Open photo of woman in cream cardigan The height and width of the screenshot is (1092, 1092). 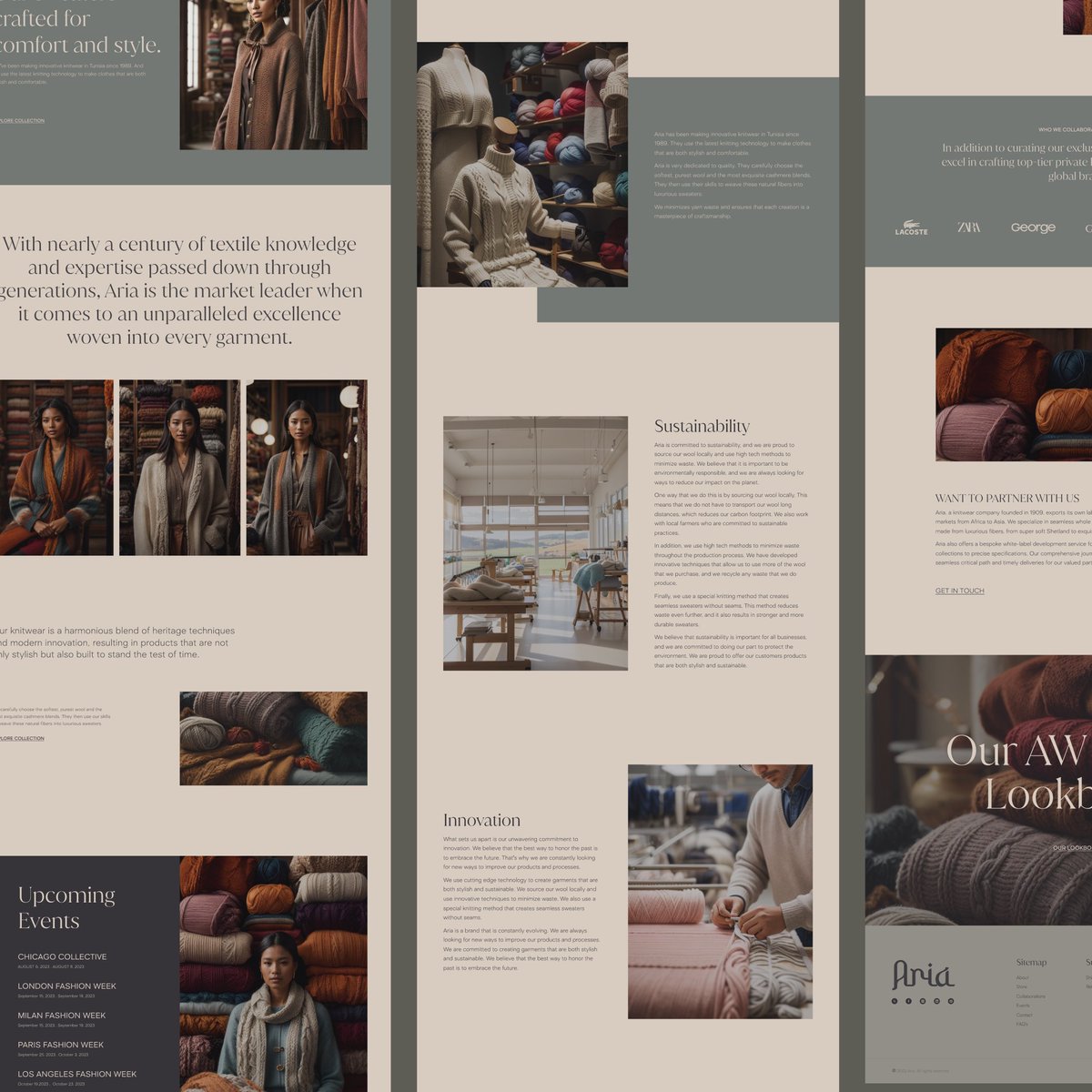pyautogui.click(x=179, y=468)
